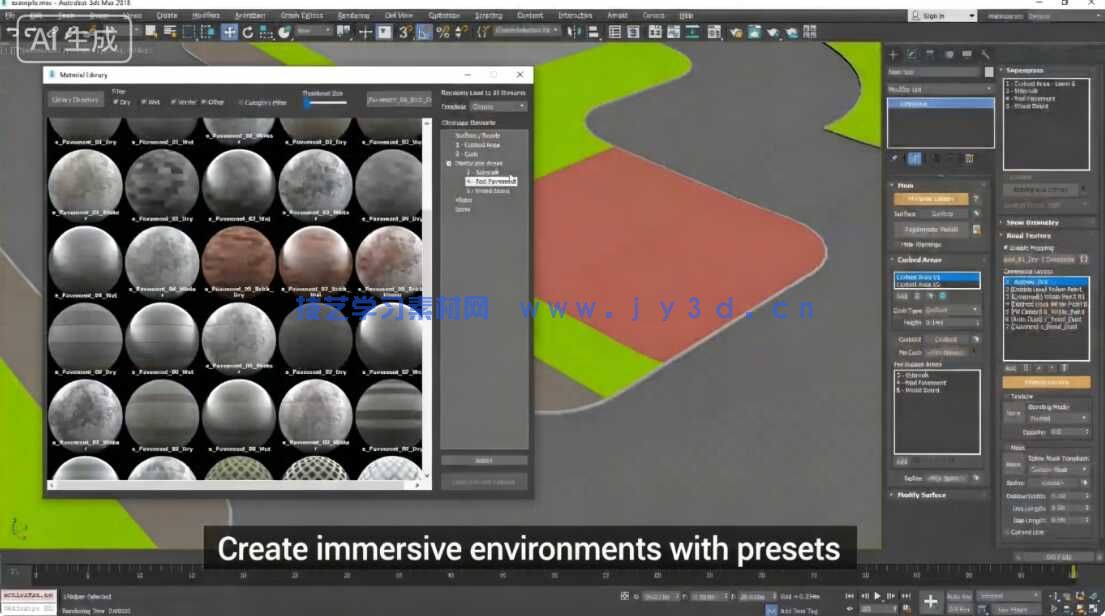This screenshot has width=1105, height=616.
Task: Click the Material Library button under Road Texture
Action: pyautogui.click(x=1047, y=383)
